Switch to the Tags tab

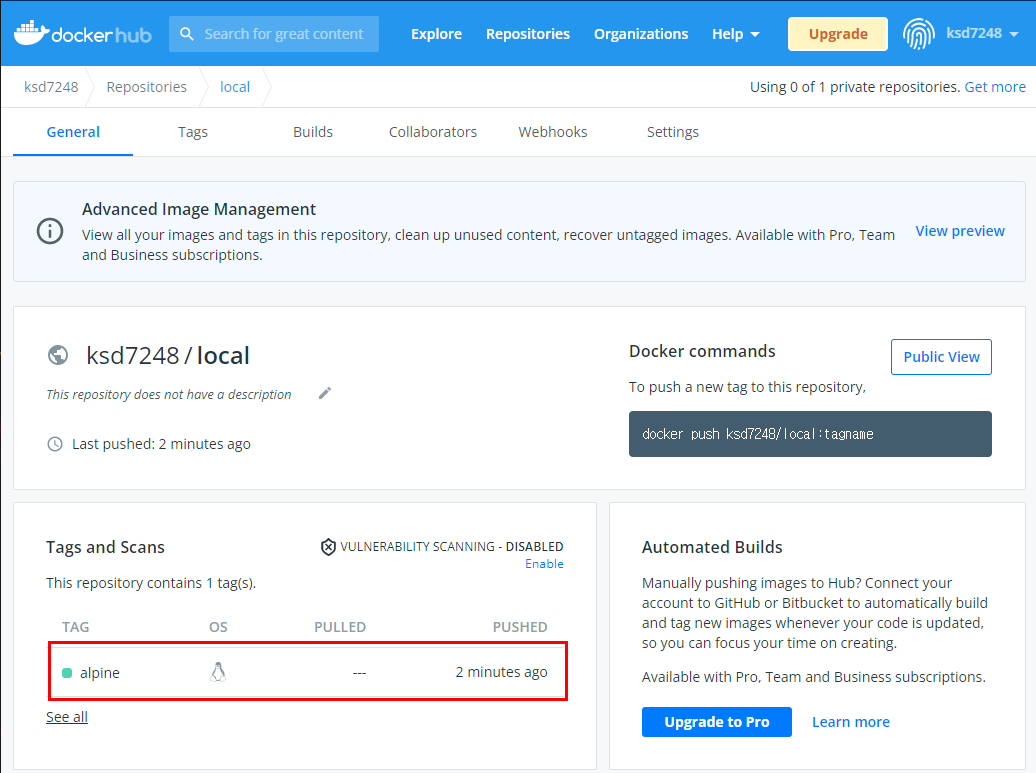click(193, 132)
